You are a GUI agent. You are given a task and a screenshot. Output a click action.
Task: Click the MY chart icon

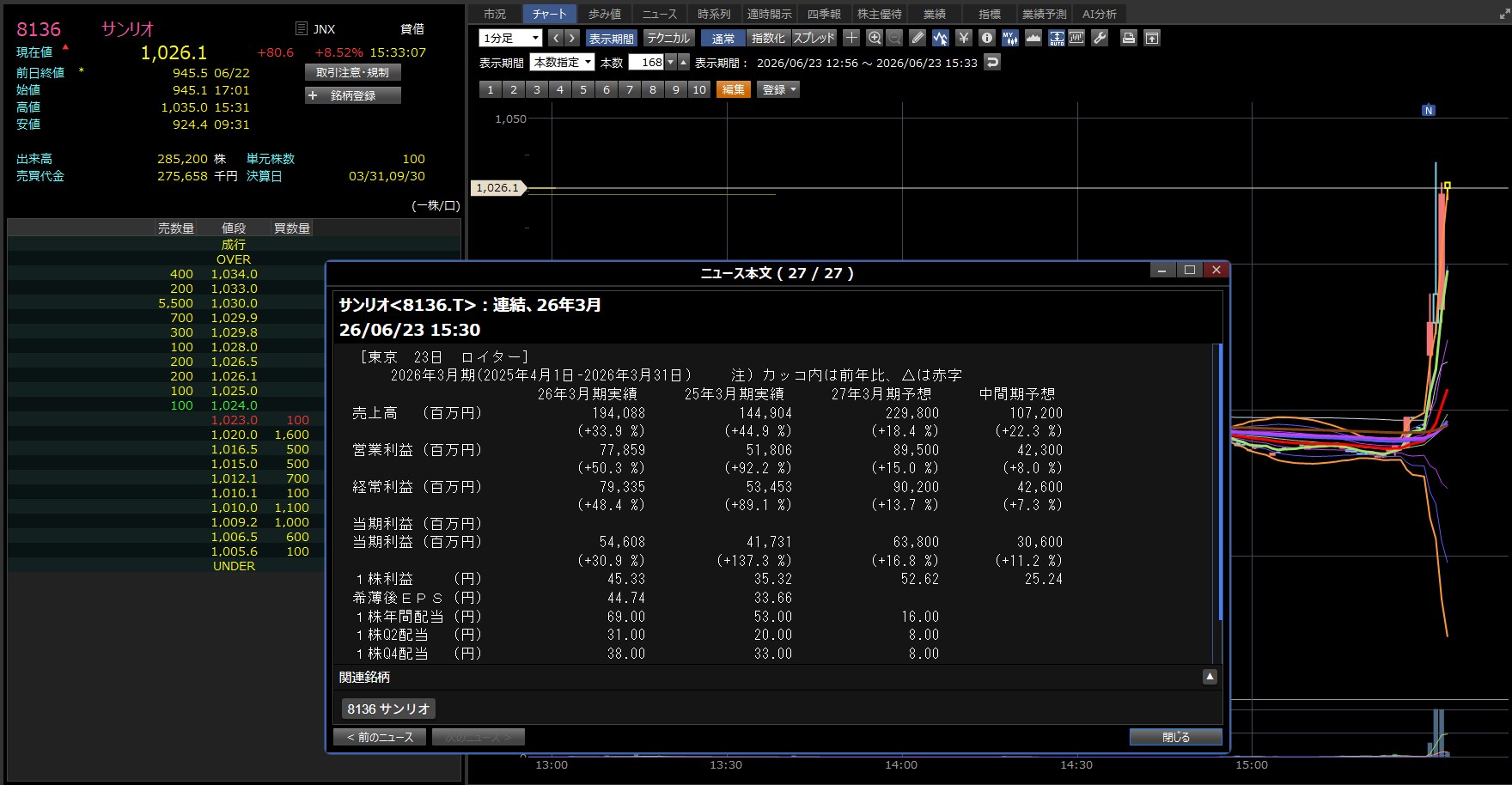pos(1010,38)
